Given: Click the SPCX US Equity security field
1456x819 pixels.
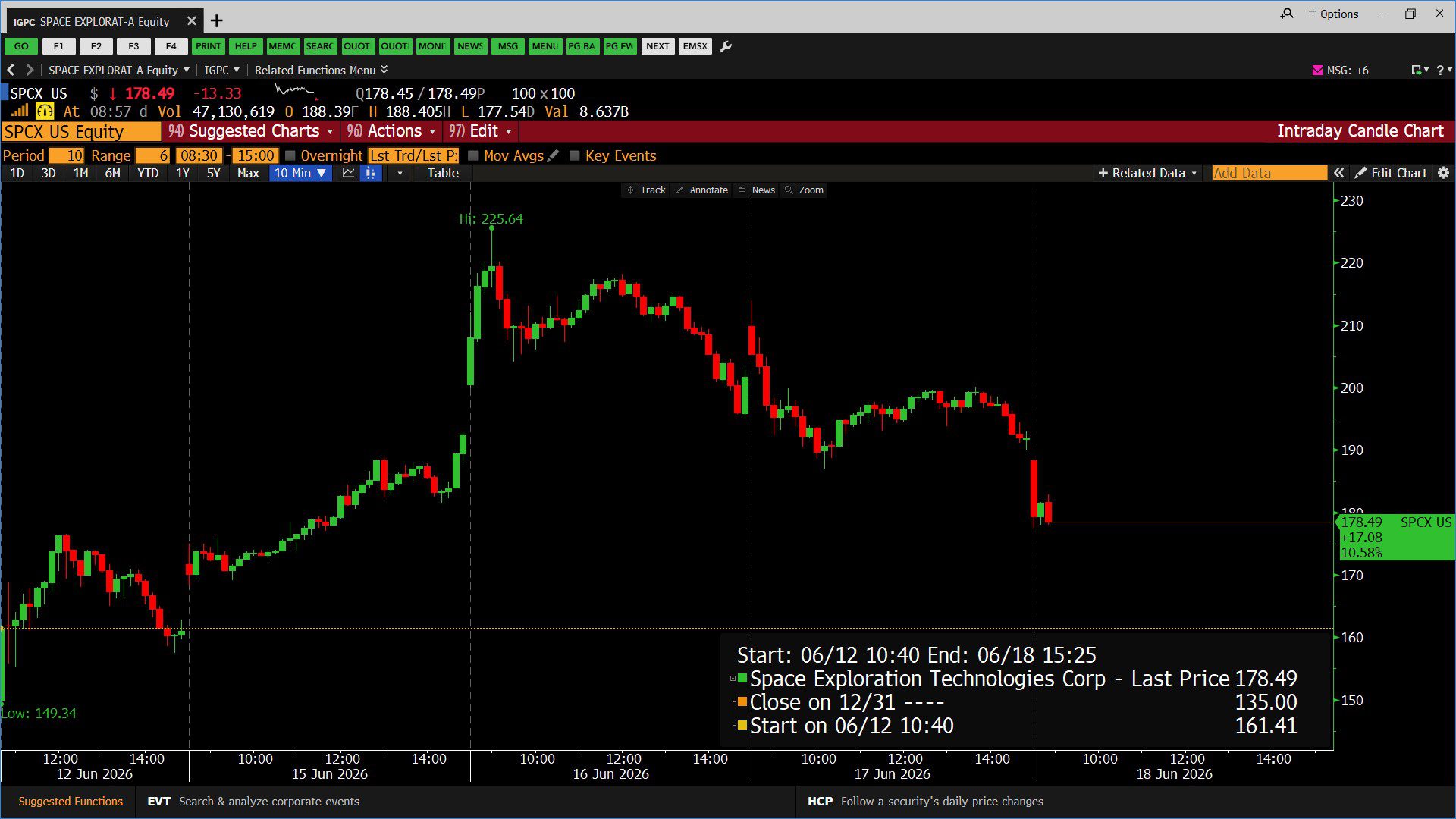Looking at the screenshot, I should [81, 132].
